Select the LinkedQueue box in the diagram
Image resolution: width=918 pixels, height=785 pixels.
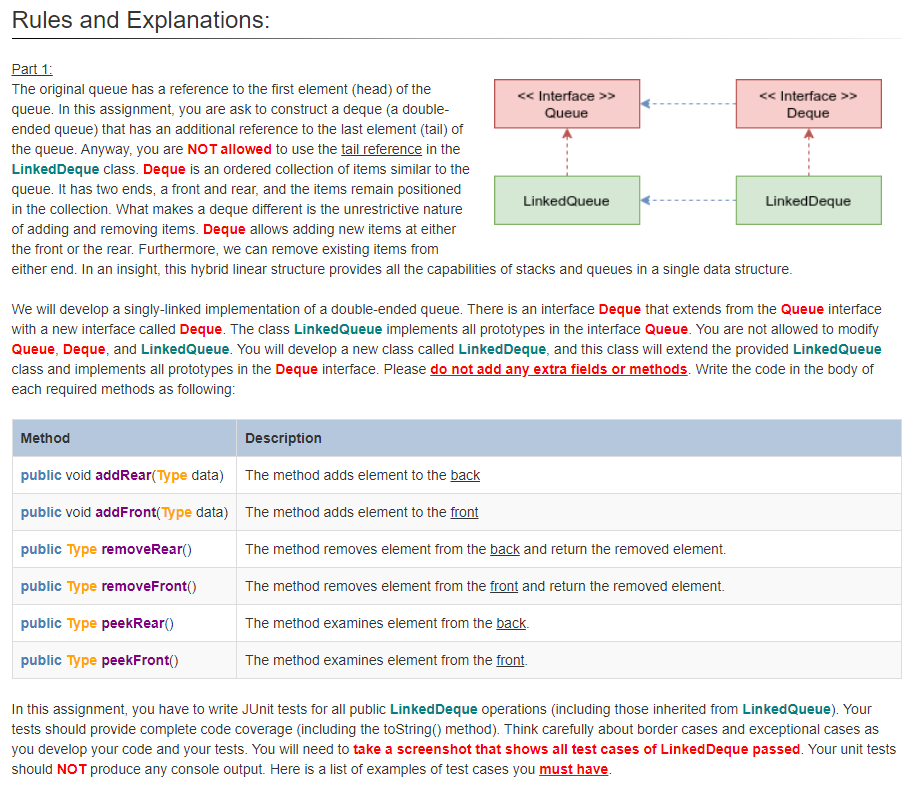[x=566, y=200]
